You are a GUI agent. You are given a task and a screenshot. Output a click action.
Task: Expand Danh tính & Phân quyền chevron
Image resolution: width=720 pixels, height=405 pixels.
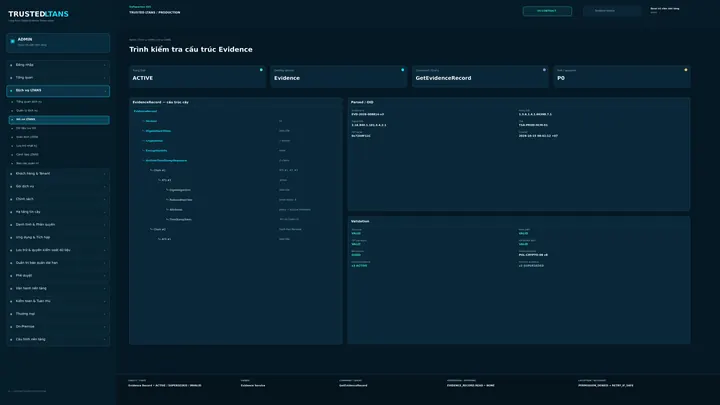[x=105, y=225]
